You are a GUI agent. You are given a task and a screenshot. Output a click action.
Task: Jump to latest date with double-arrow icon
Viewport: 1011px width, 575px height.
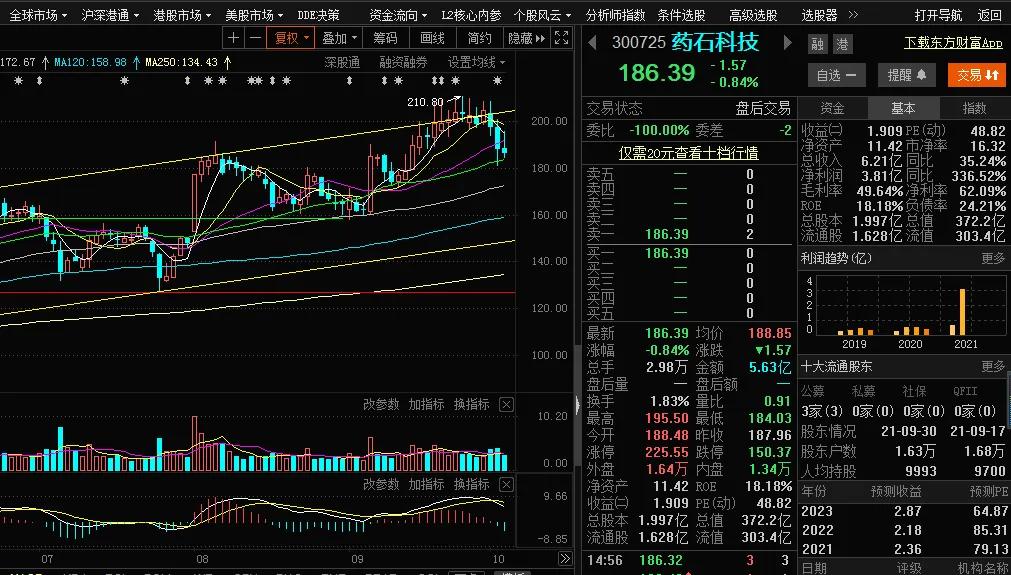565,558
